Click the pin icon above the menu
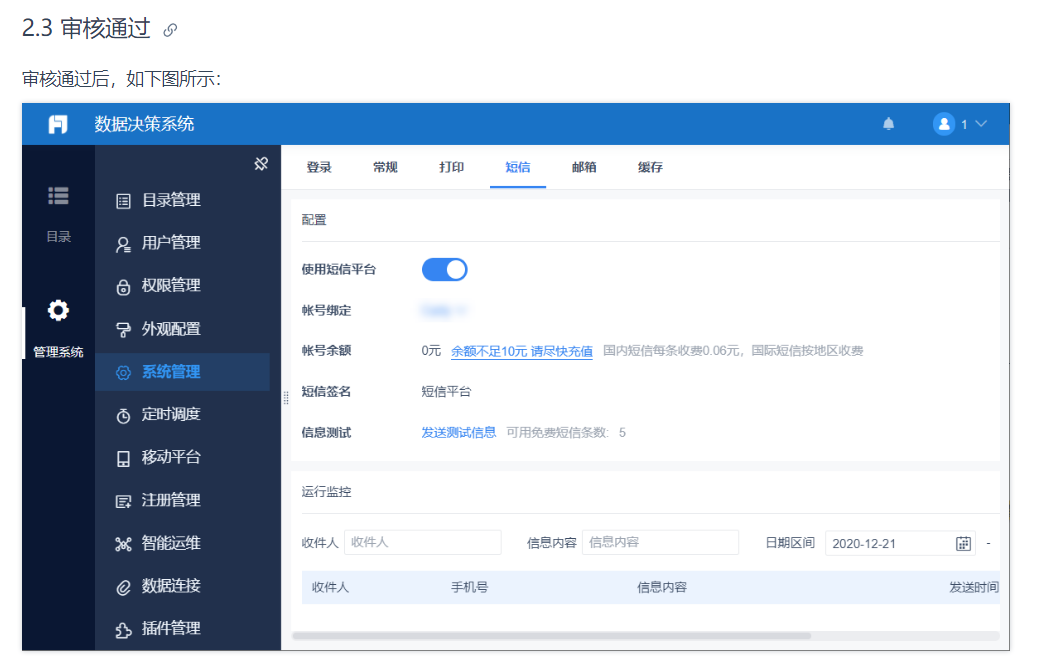 click(261, 163)
